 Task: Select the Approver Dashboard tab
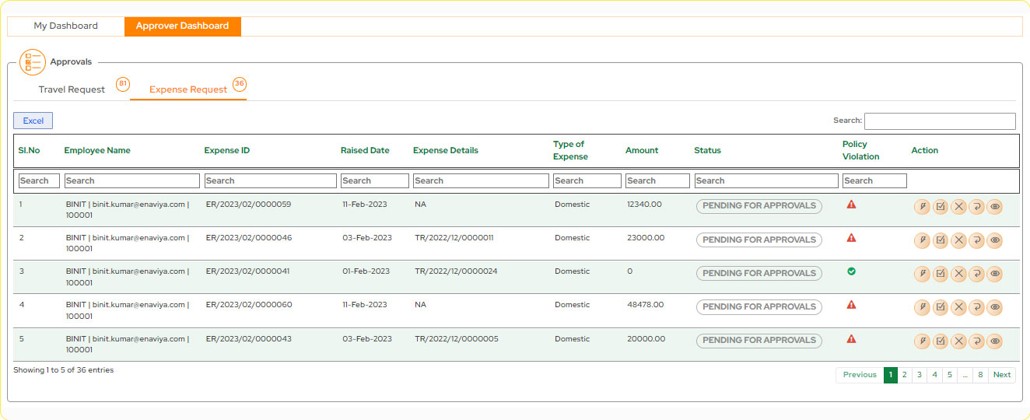(x=183, y=26)
